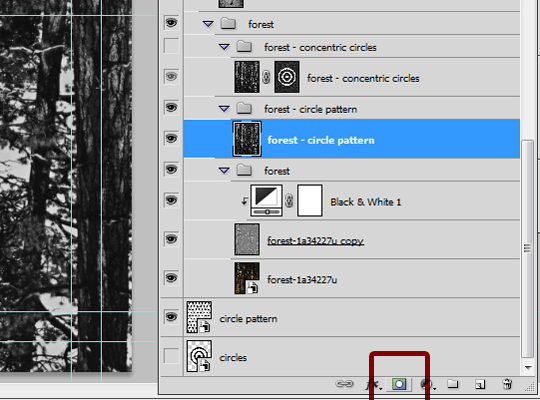
Task: Click the mask link icon on Black & White 1
Action: point(289,201)
